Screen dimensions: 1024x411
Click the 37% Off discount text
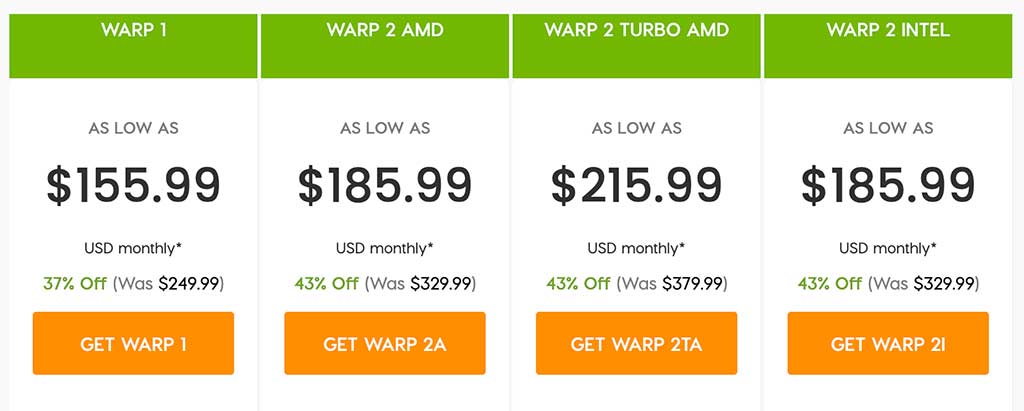(x=74, y=283)
